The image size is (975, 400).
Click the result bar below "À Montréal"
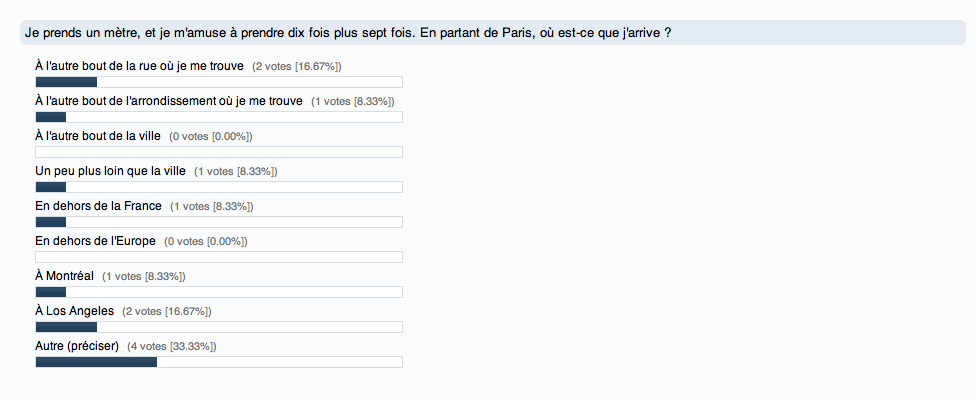pos(218,292)
